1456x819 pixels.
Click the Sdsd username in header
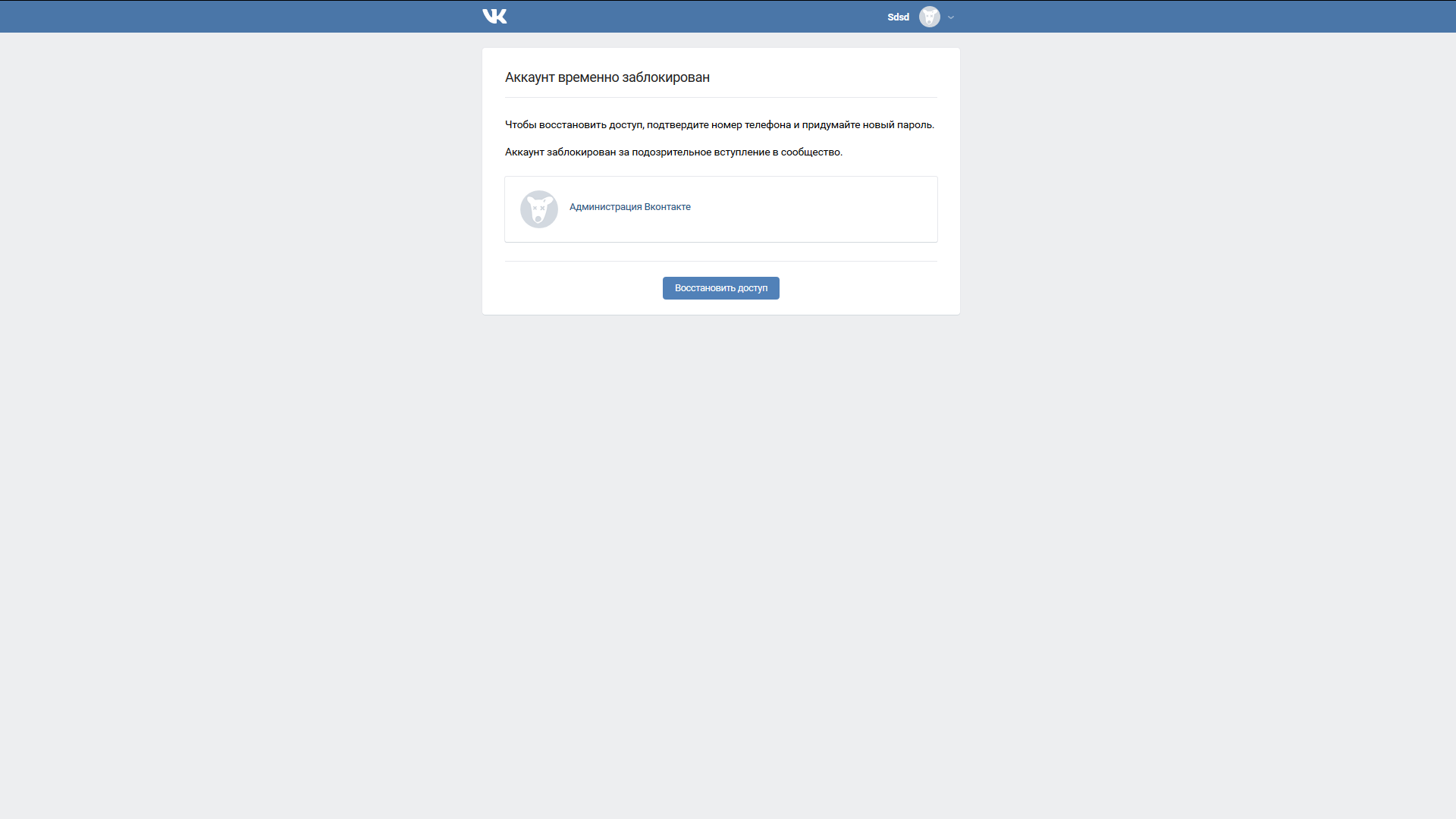click(x=898, y=17)
